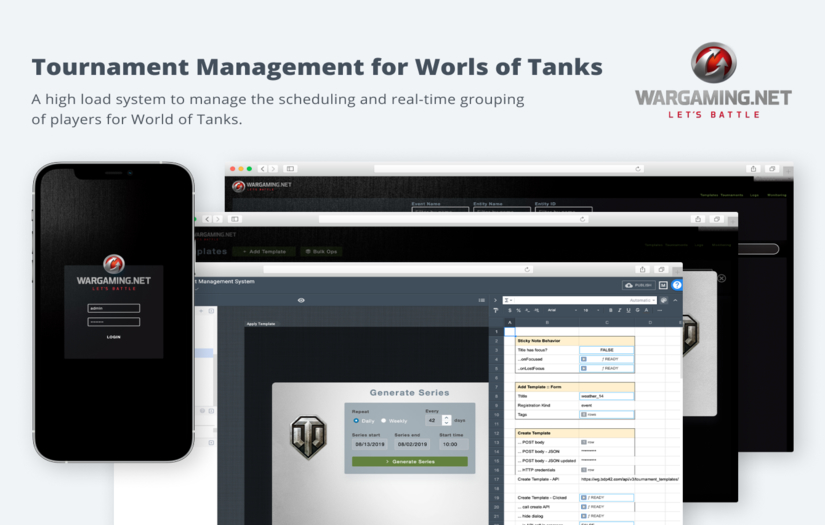Open the Arial font dropdown
The height and width of the screenshot is (525, 825).
pyautogui.click(x=562, y=310)
